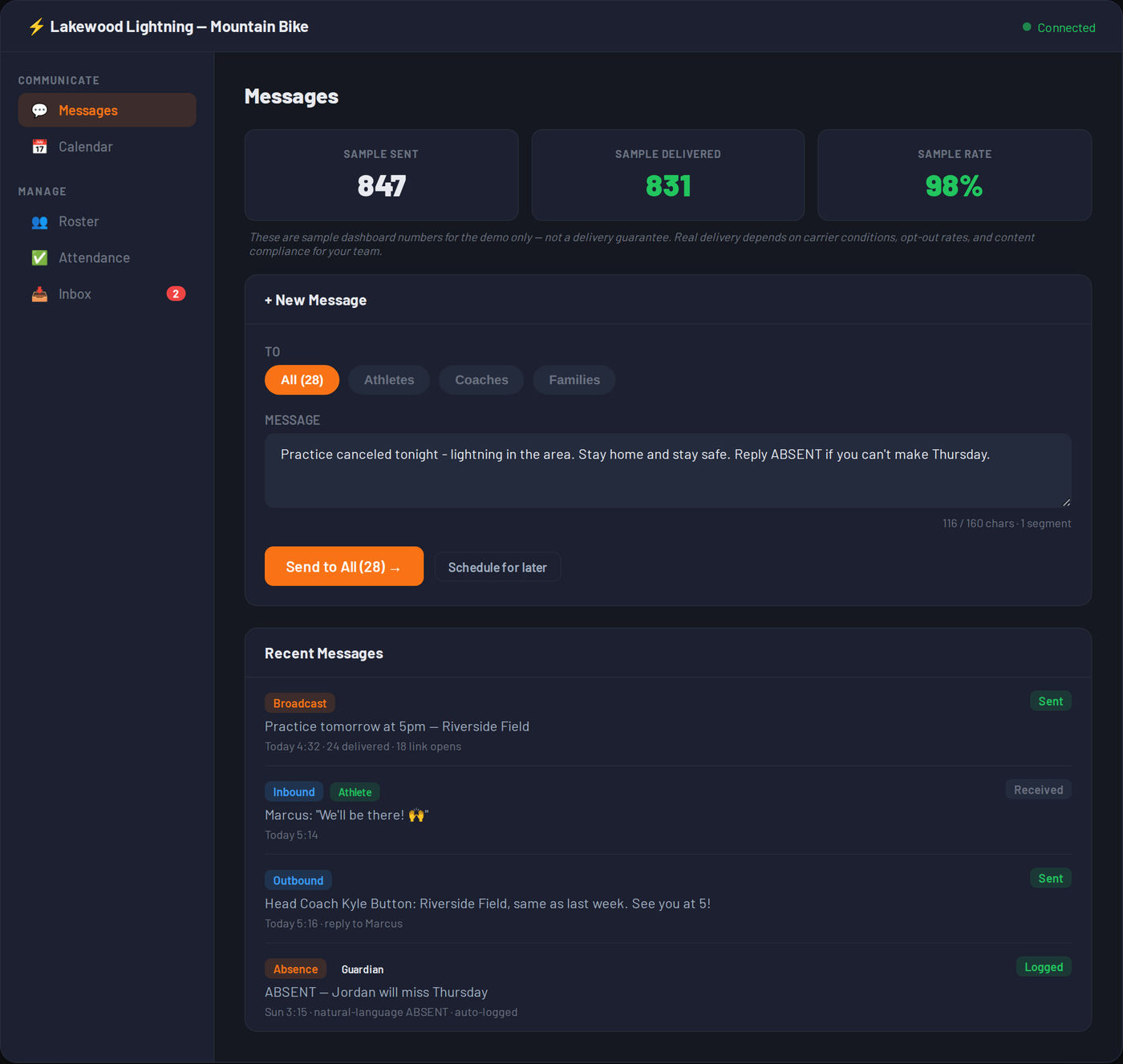Select the Coaches recipient chip
This screenshot has width=1123, height=1064.
point(481,380)
